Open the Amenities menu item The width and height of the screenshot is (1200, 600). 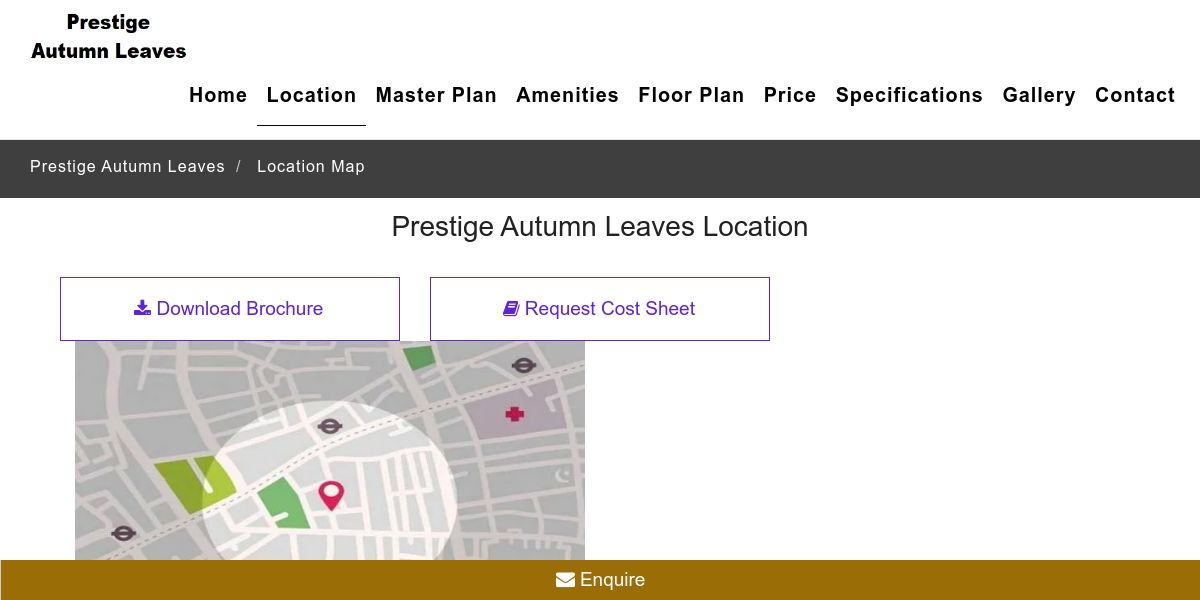(567, 95)
